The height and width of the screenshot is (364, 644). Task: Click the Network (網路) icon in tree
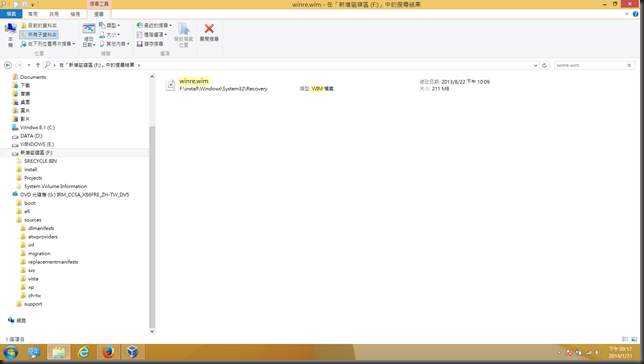pyautogui.click(x=11, y=320)
